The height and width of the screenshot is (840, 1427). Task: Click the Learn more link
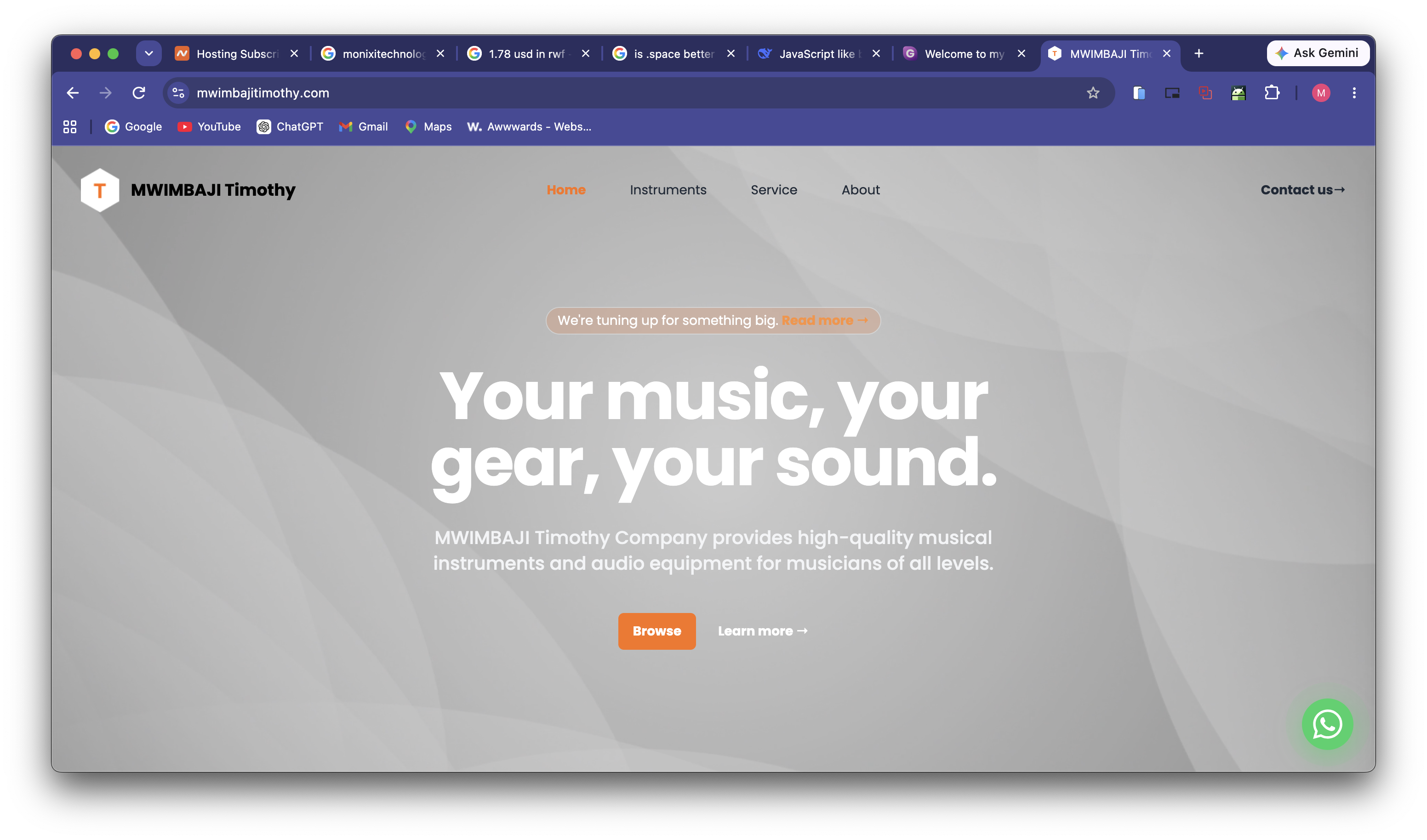click(x=762, y=631)
